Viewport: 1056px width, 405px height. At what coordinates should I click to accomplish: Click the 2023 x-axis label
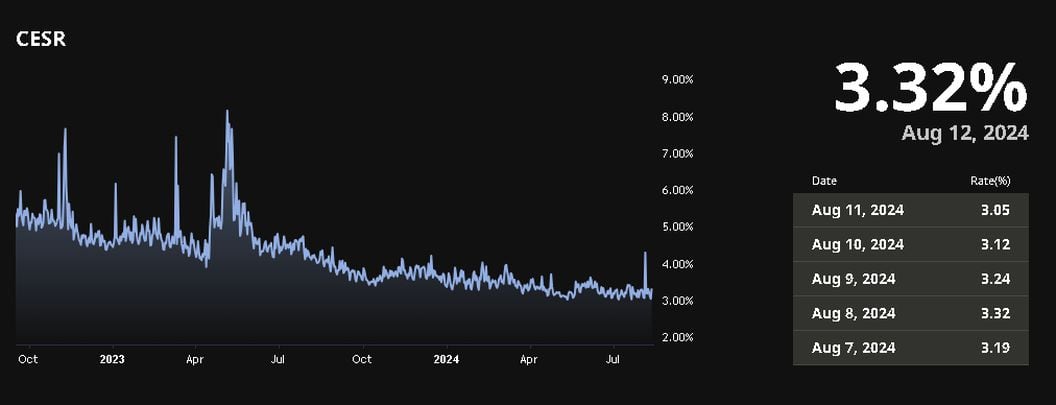point(112,359)
